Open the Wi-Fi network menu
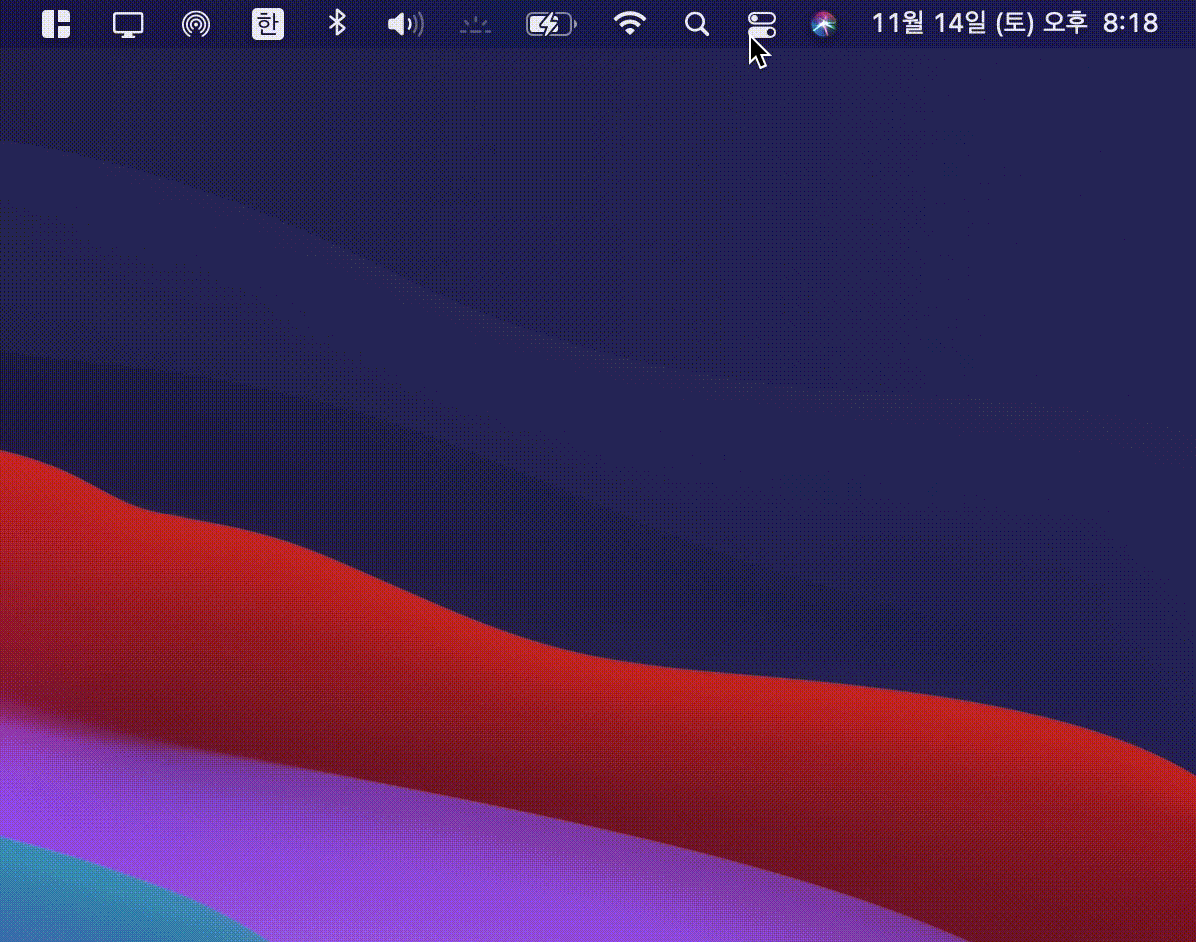 [x=629, y=24]
